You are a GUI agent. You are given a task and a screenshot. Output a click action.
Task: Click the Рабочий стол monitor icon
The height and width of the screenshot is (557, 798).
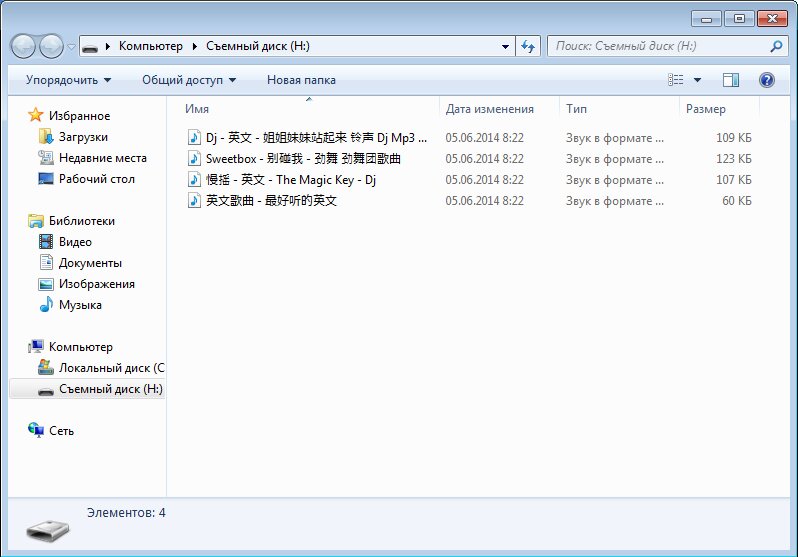[46, 179]
